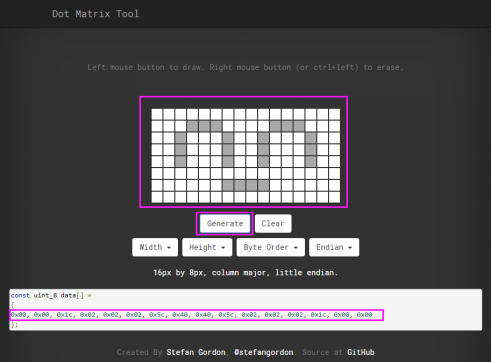This screenshot has height=362, width=492.
Task: Click the generated hex data line
Action: 192,315
